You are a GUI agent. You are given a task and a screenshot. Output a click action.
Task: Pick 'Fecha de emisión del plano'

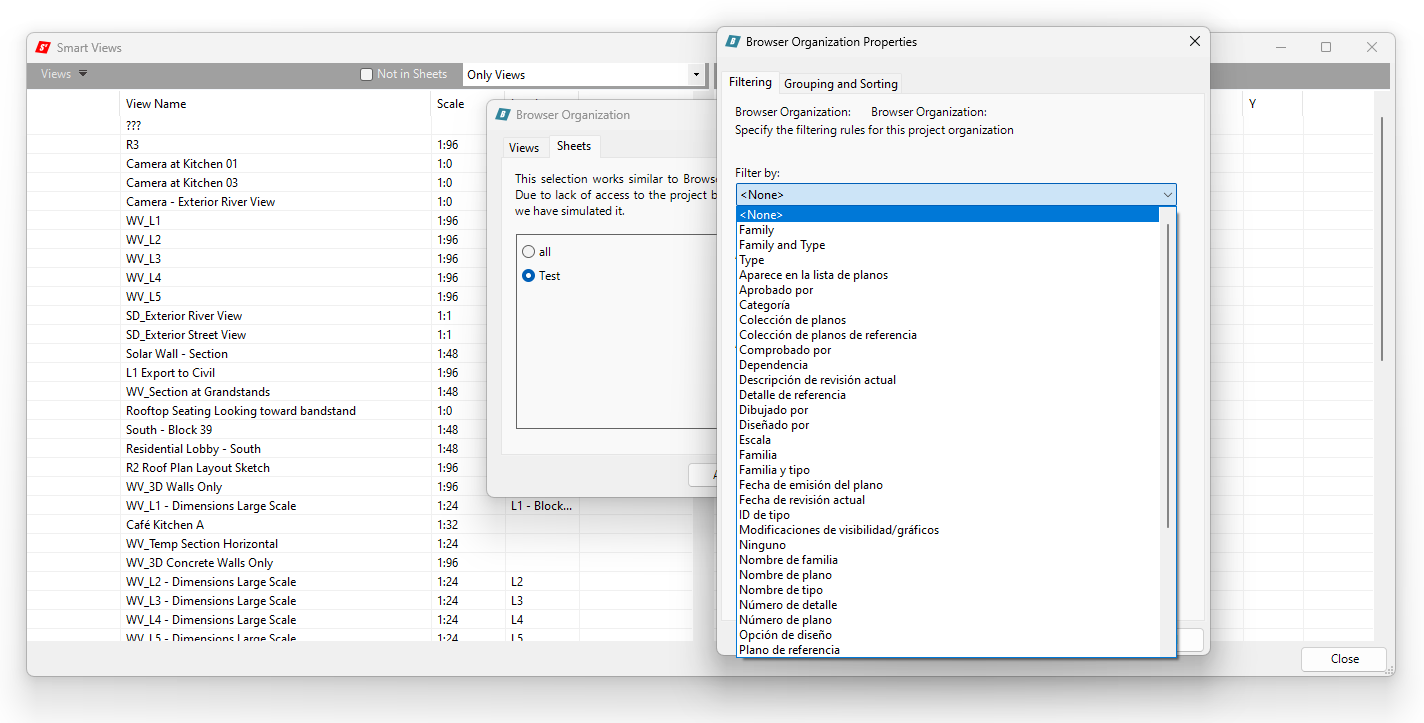pos(948,485)
